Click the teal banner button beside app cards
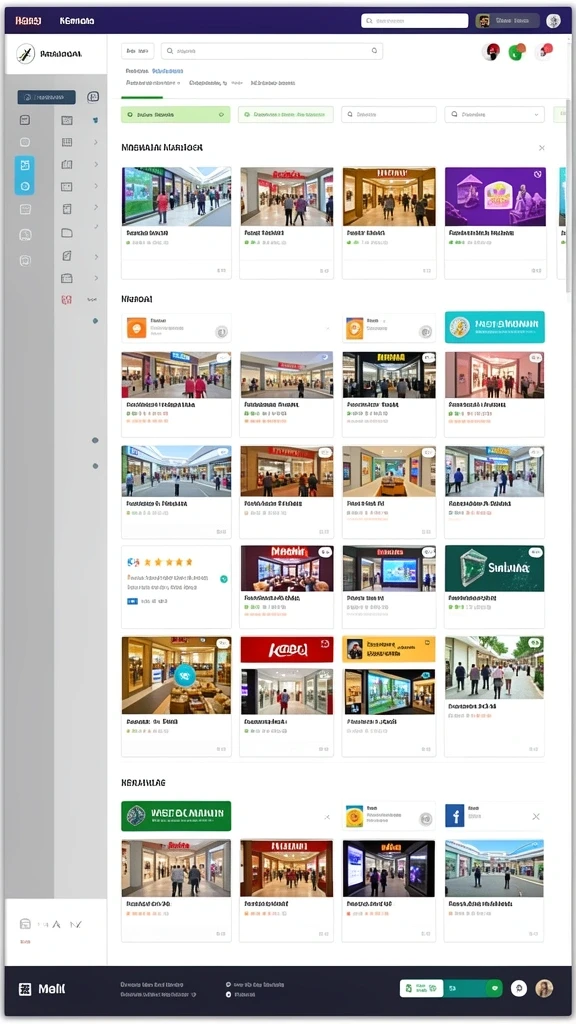The image size is (576, 1024). pyautogui.click(x=494, y=327)
